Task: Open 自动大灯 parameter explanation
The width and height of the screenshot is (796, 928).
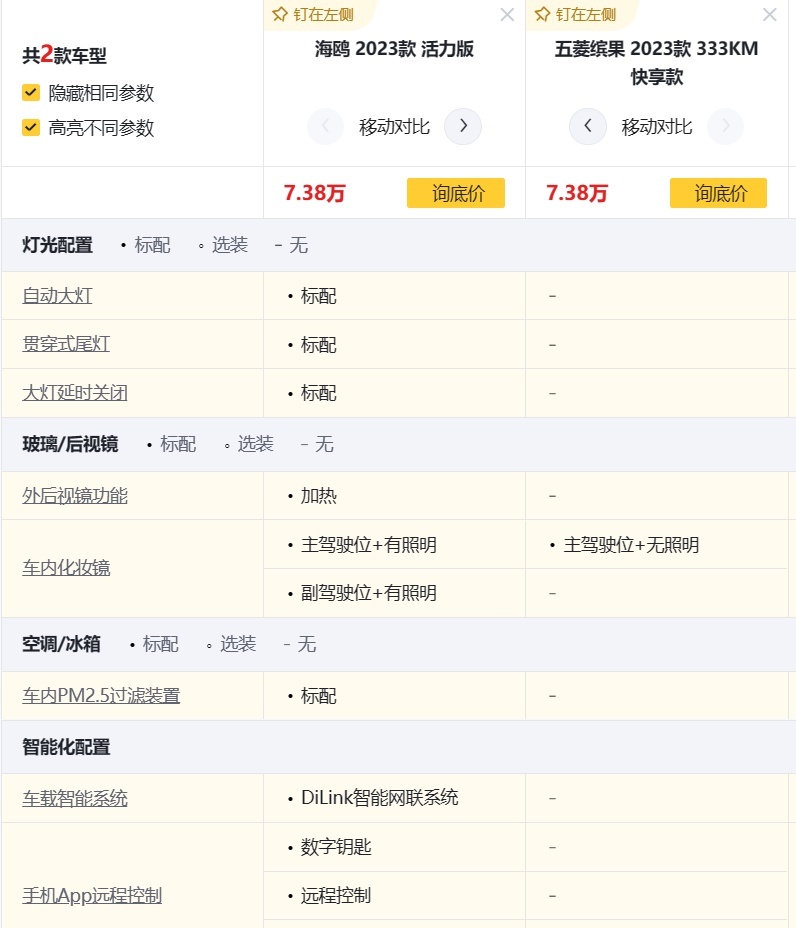Action: (57, 295)
